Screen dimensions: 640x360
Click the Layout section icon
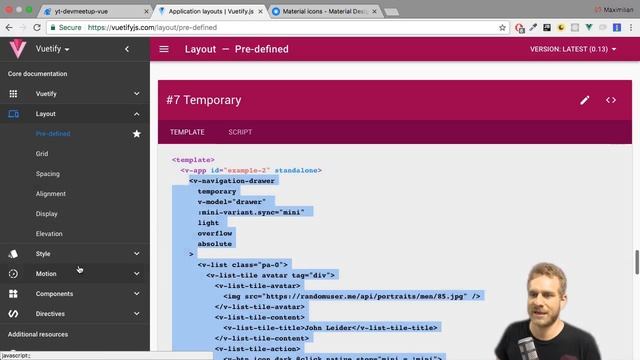click(x=13, y=114)
